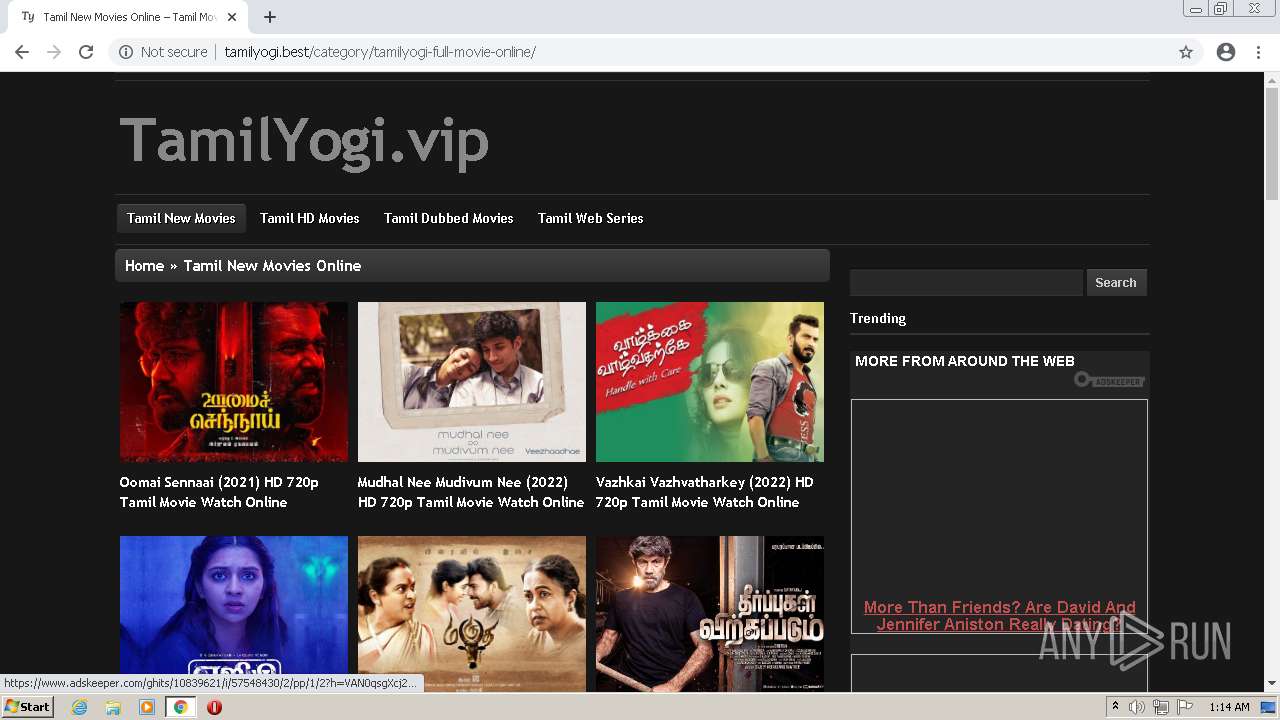Open Oomai Sennaai poster thumbnail
1280x720 pixels.
tap(234, 382)
